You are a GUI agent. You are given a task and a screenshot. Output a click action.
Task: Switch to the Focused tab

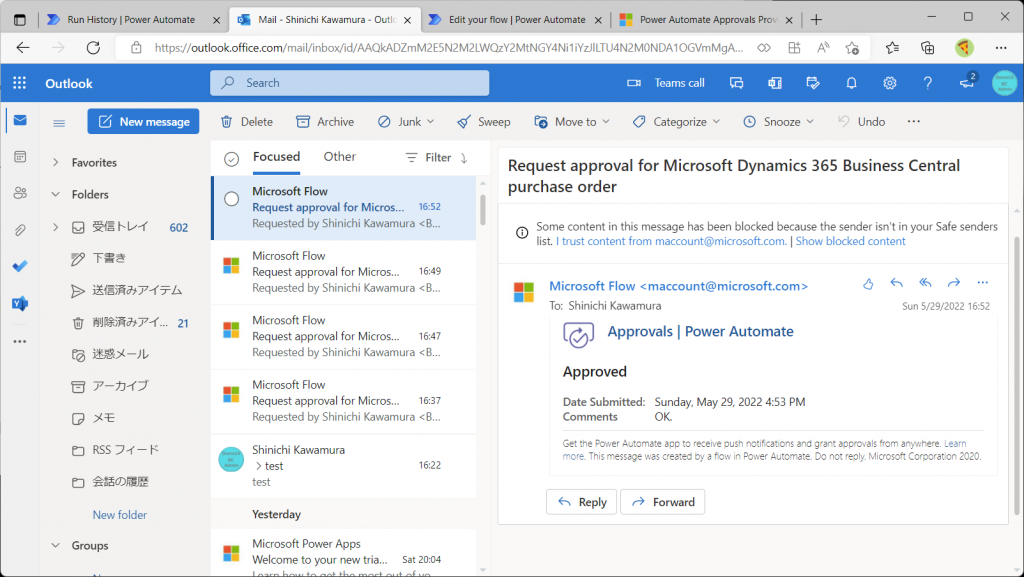pyautogui.click(x=276, y=157)
